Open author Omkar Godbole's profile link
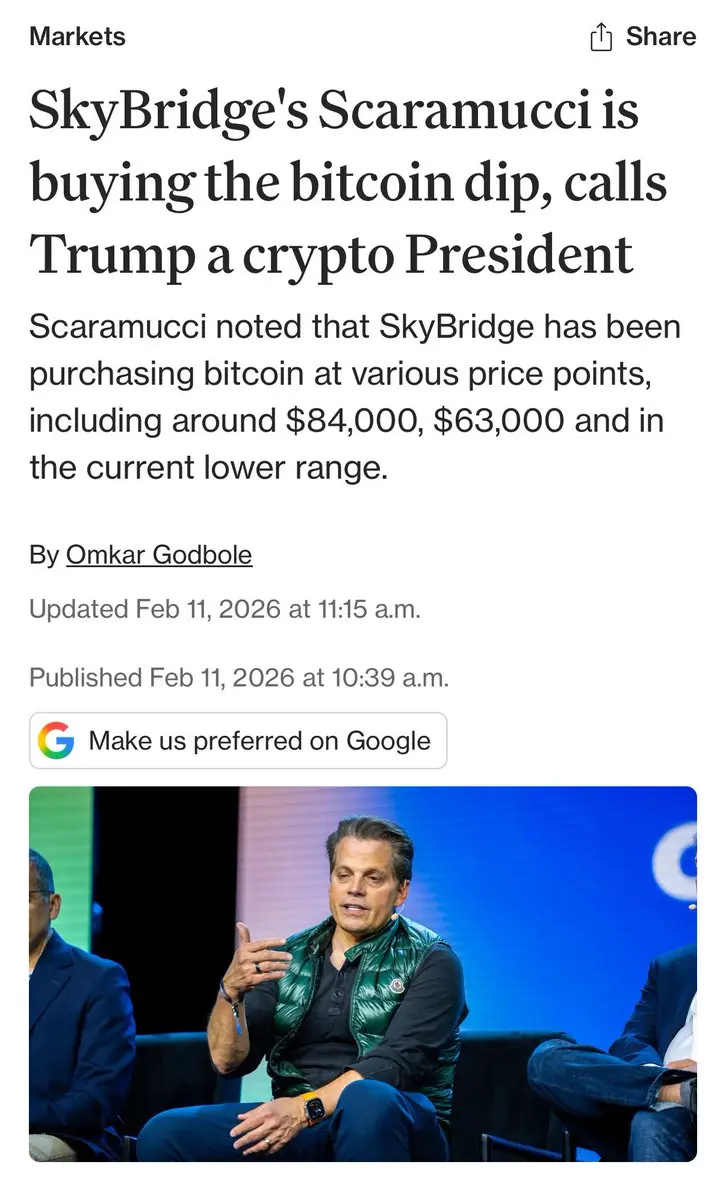This screenshot has width=726, height=1200. [159, 554]
